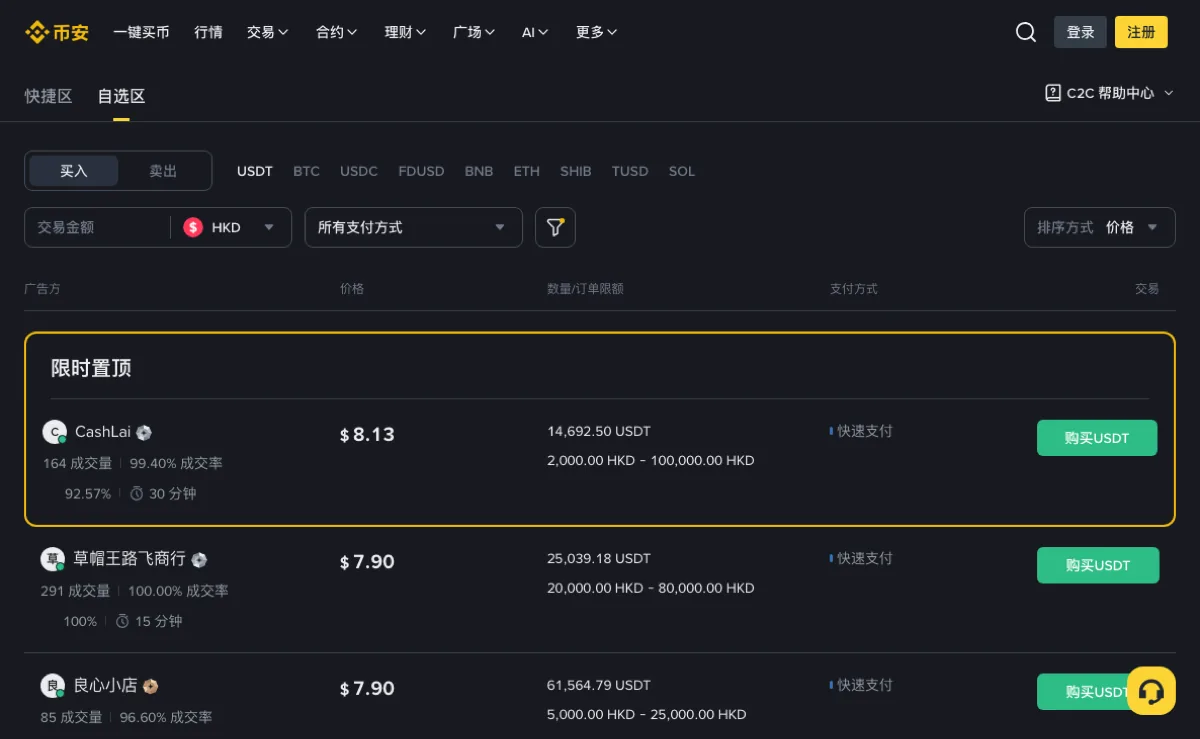Click 2,000.00 HKD - 100,000.00 HKD limit

click(x=651, y=461)
